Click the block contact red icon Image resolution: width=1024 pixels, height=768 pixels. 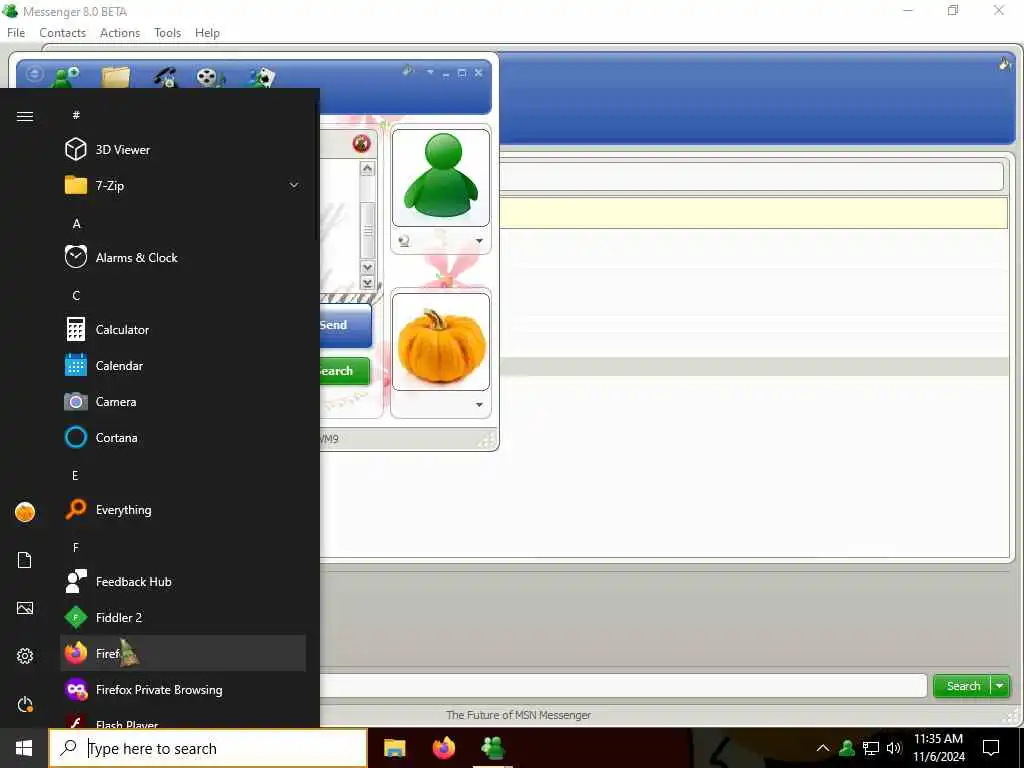click(x=361, y=144)
